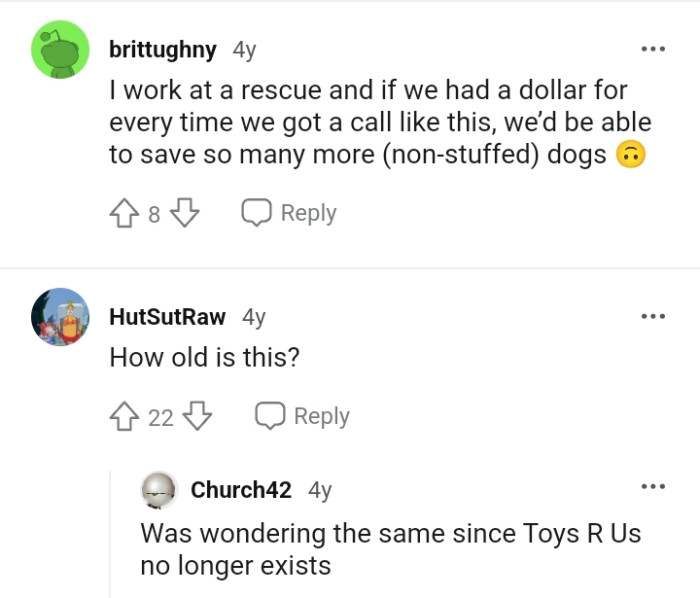Visit HutSutRaw's username link
The width and height of the screenshot is (700, 598).
168,317
